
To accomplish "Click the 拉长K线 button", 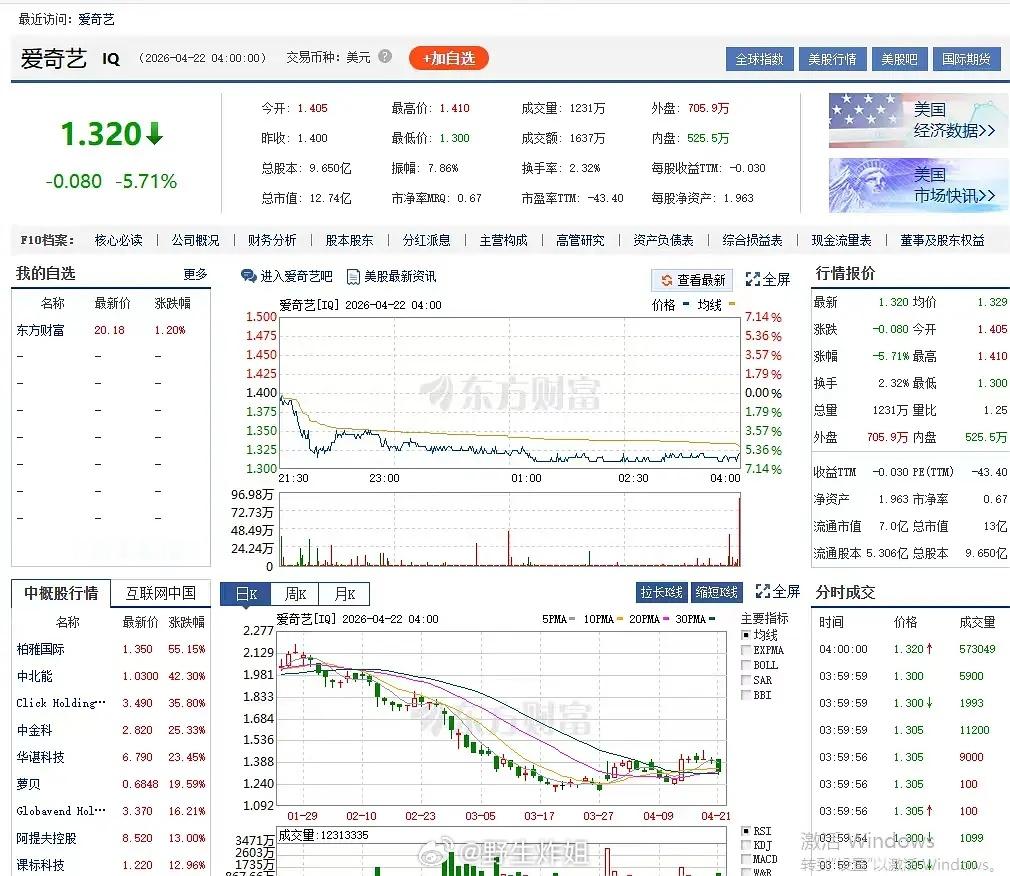I will (662, 592).
